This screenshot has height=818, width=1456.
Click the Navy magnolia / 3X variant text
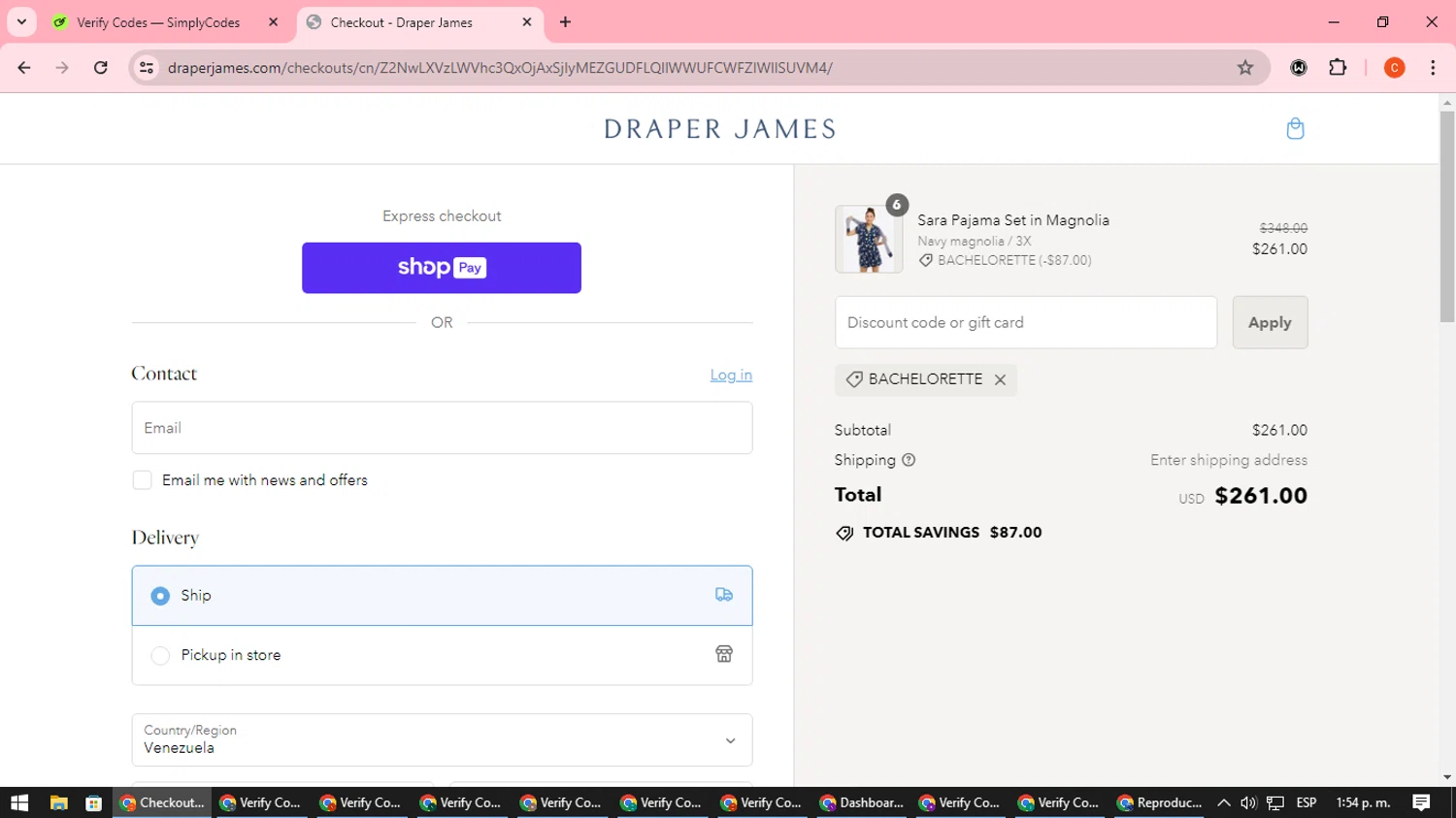tap(975, 242)
